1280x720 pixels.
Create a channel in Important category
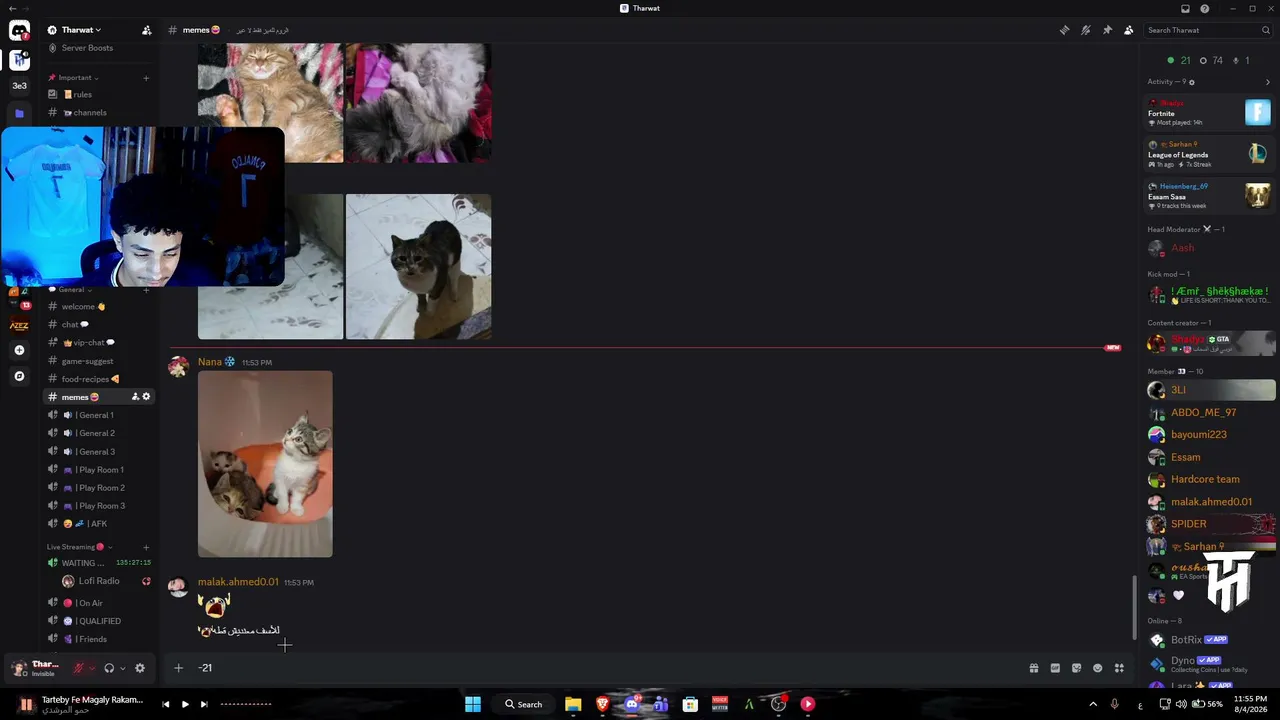point(146,78)
